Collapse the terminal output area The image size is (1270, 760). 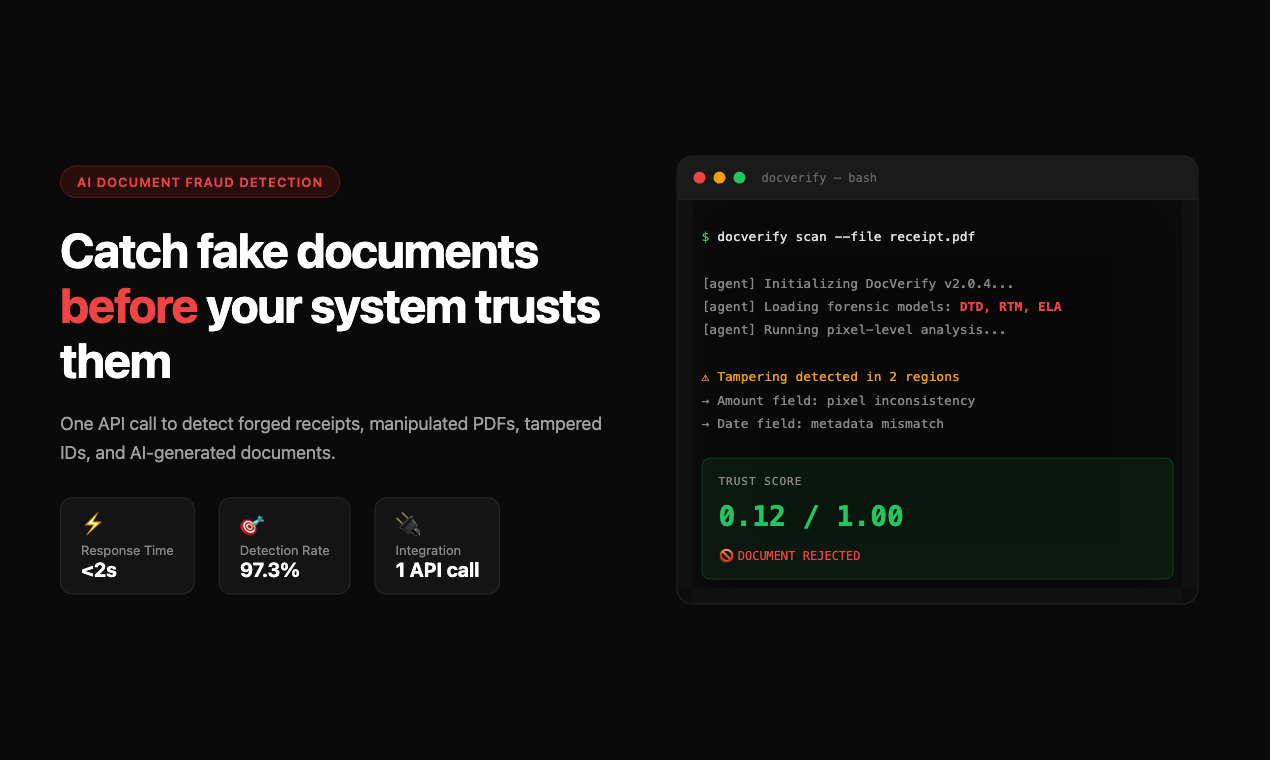coord(937,330)
